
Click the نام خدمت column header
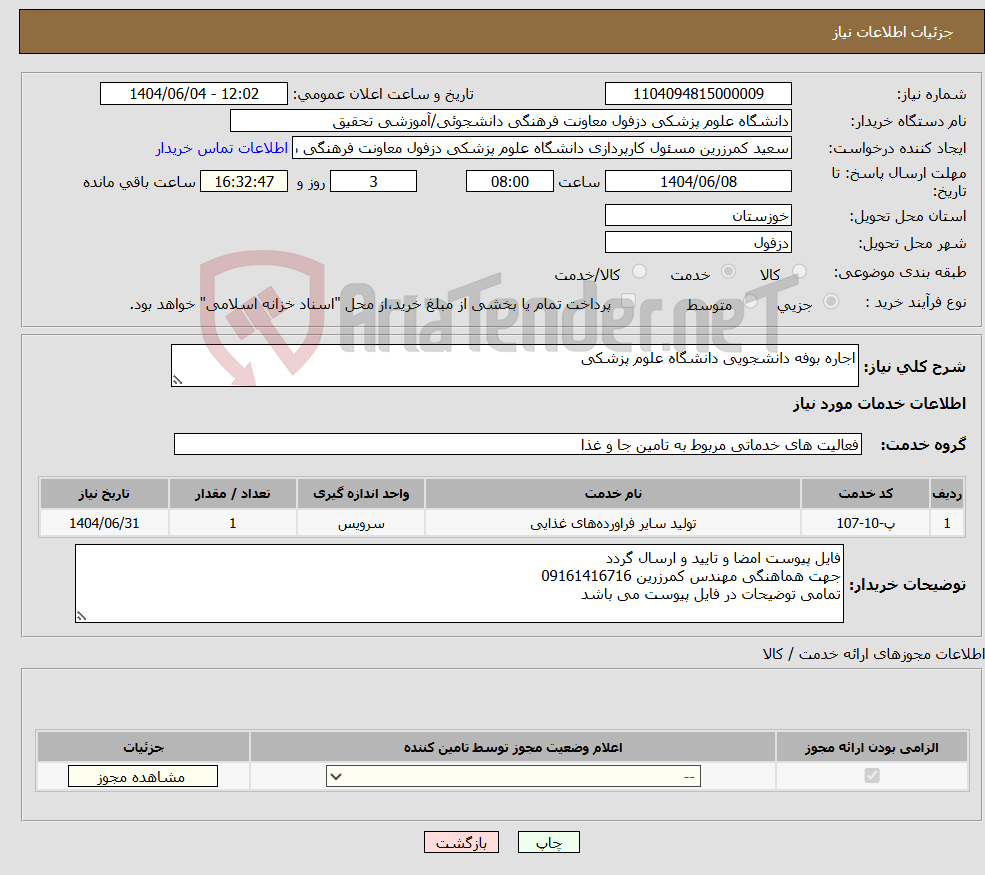(613, 493)
